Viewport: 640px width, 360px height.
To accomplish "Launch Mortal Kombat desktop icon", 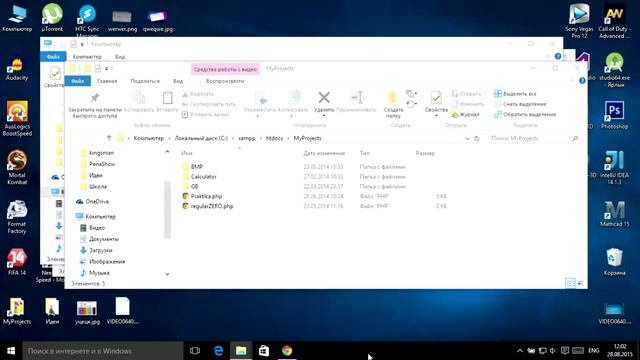I will click(x=17, y=167).
